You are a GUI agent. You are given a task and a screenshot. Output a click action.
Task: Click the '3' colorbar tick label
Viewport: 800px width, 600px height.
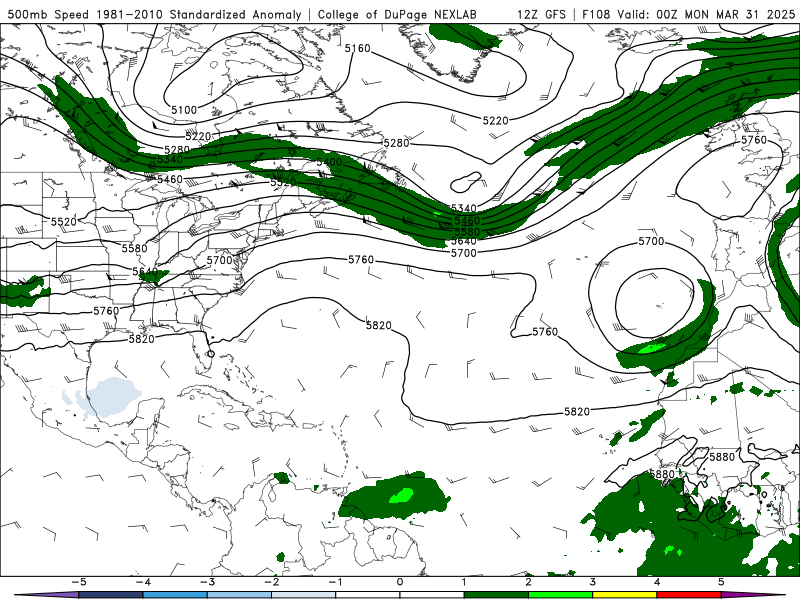pyautogui.click(x=592, y=582)
